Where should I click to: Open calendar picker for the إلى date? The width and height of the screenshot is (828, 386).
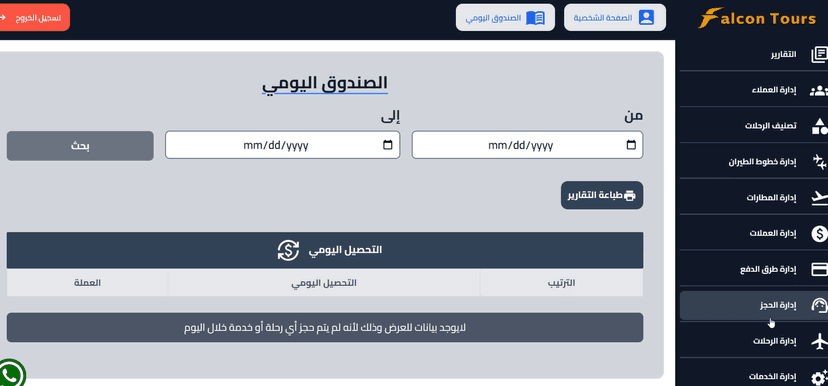tap(388, 145)
